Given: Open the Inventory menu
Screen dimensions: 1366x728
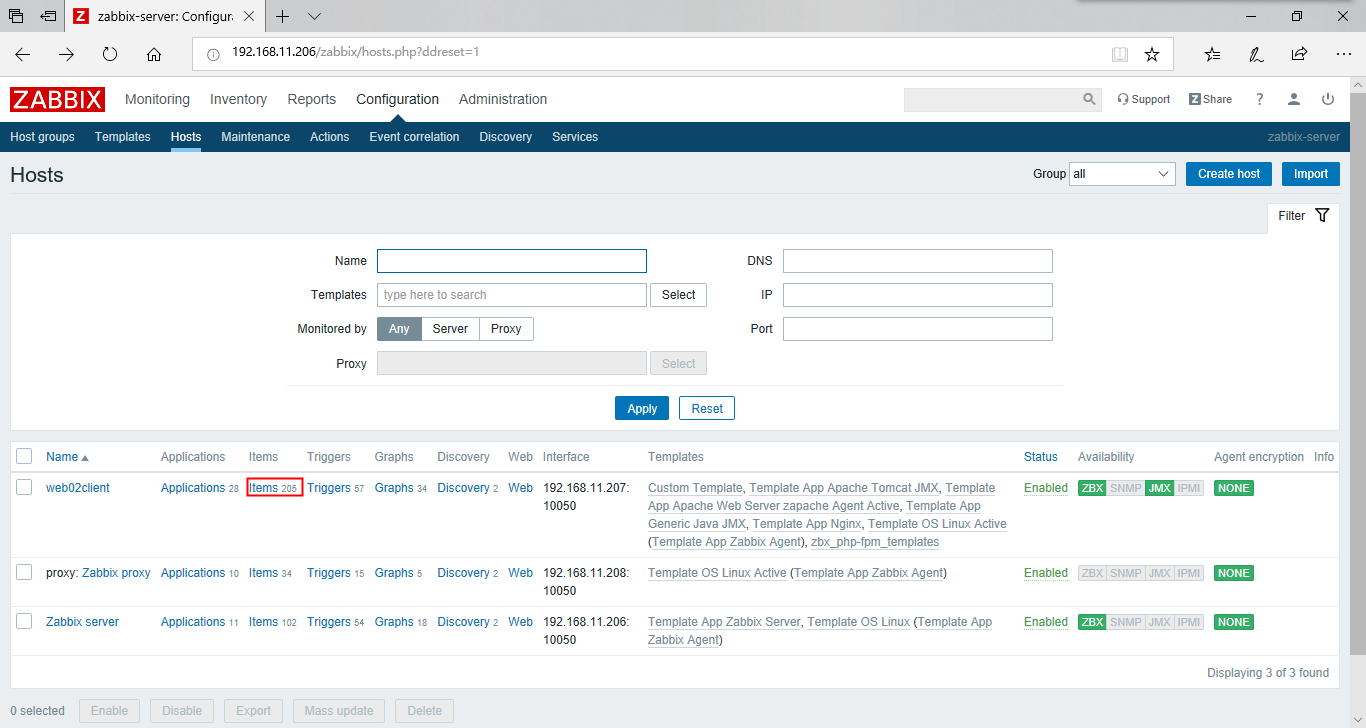Looking at the screenshot, I should tap(238, 99).
